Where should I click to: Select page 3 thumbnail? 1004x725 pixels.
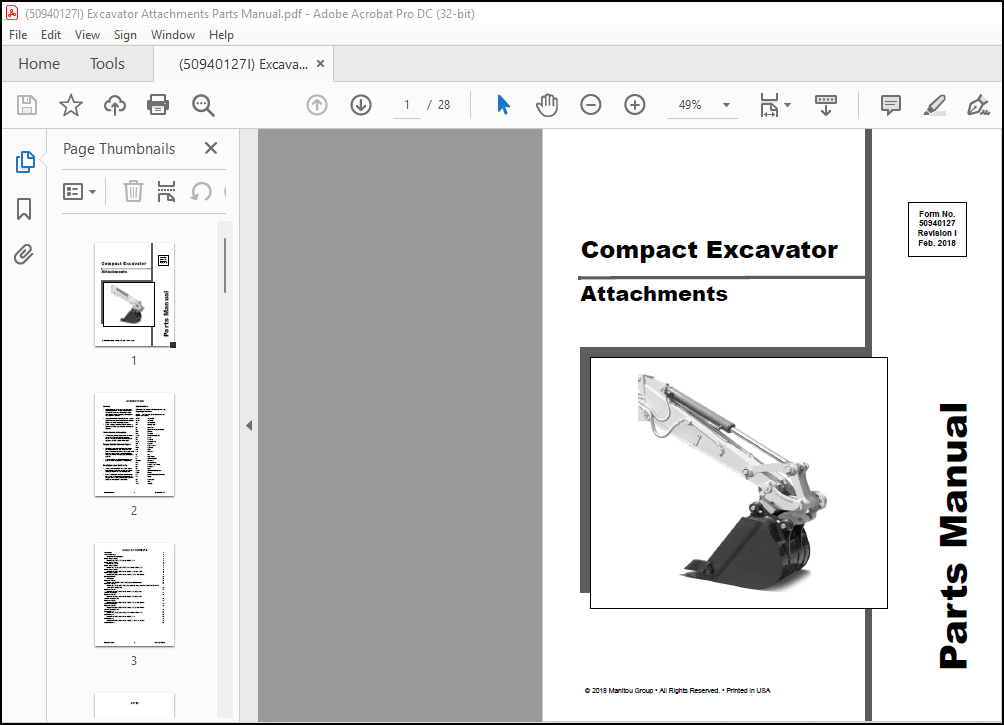point(134,594)
